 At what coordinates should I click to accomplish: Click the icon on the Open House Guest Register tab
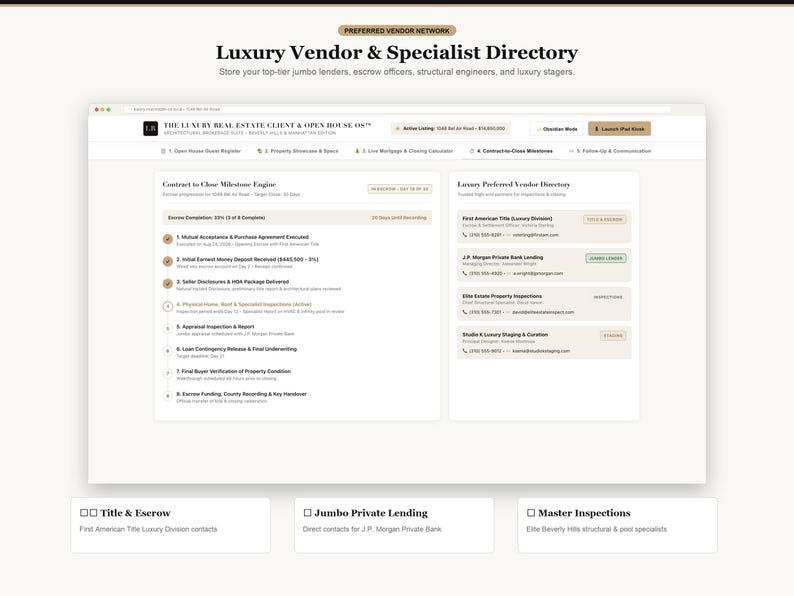(x=163, y=151)
